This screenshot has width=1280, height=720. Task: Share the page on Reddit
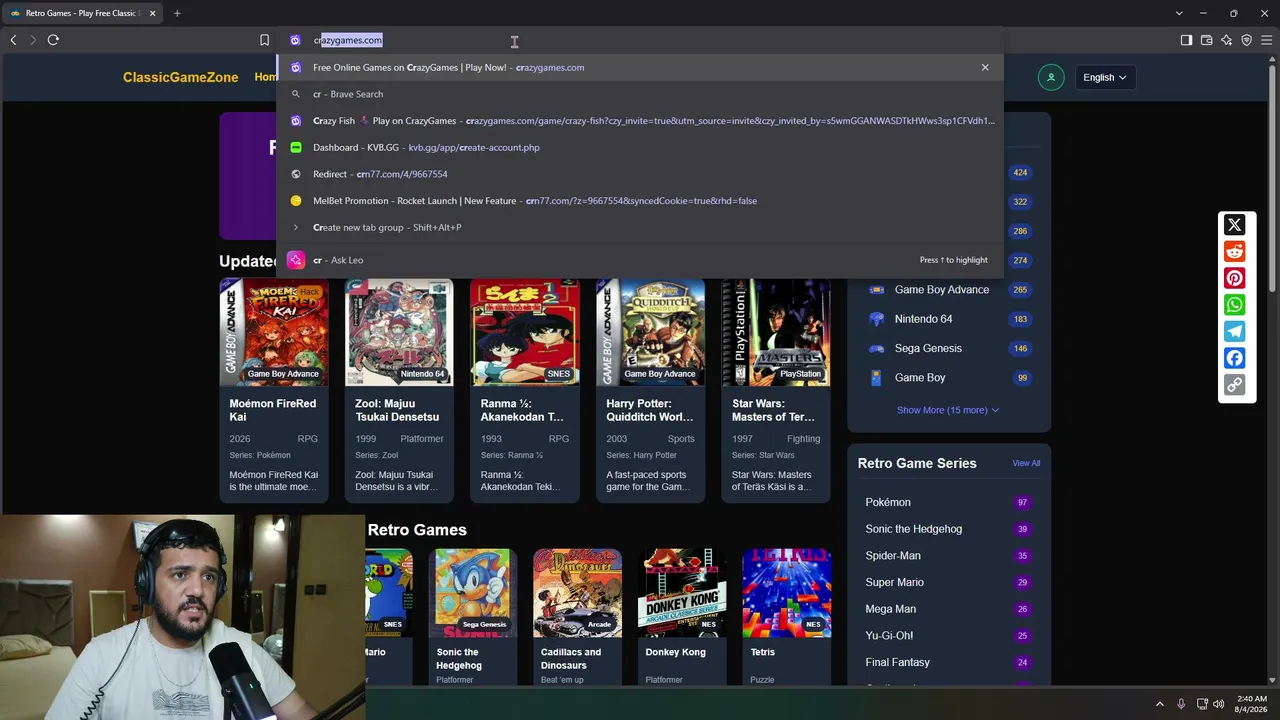pos(1235,252)
